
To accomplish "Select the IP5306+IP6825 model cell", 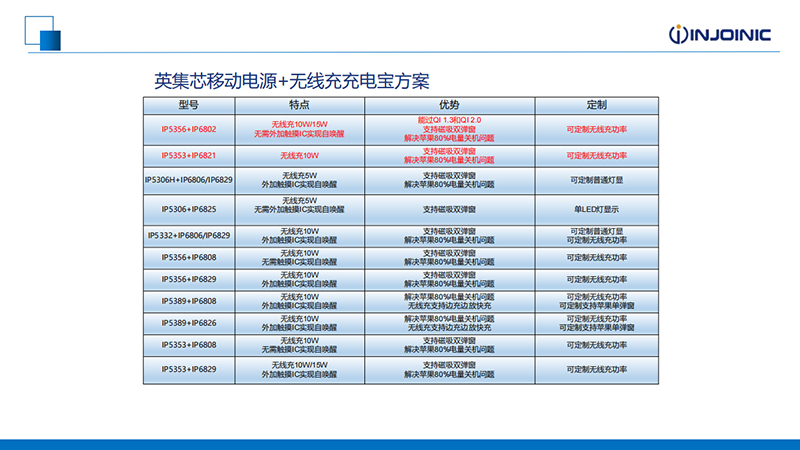I will 189,209.
